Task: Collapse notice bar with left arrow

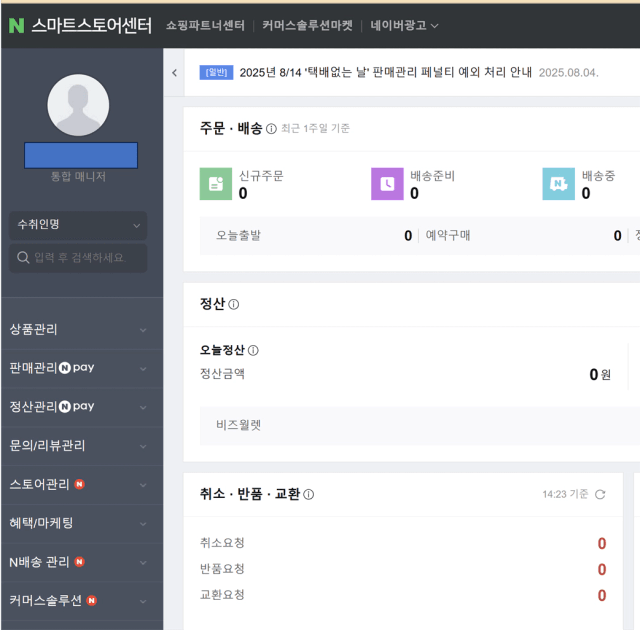Action: pos(175,73)
